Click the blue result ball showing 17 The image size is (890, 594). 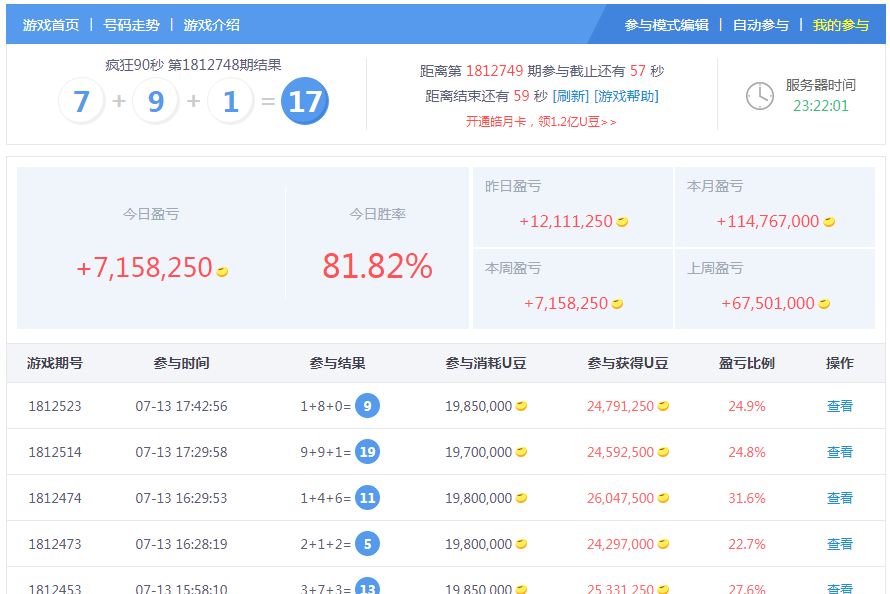click(305, 101)
